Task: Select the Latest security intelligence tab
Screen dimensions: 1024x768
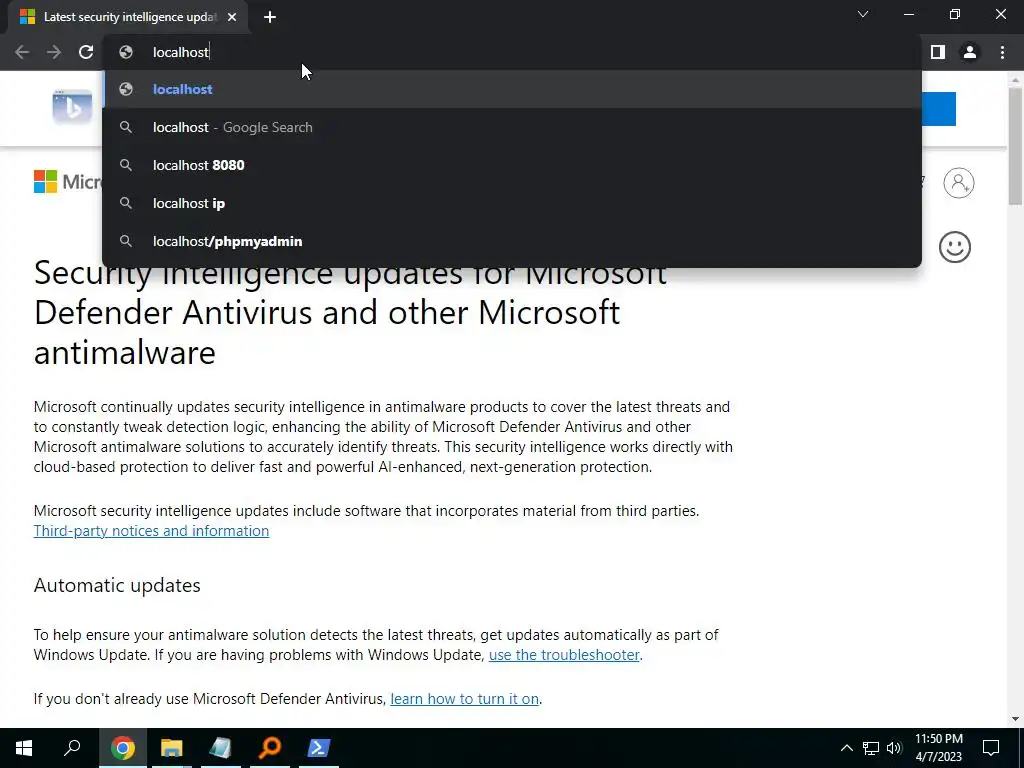Action: pos(128,17)
